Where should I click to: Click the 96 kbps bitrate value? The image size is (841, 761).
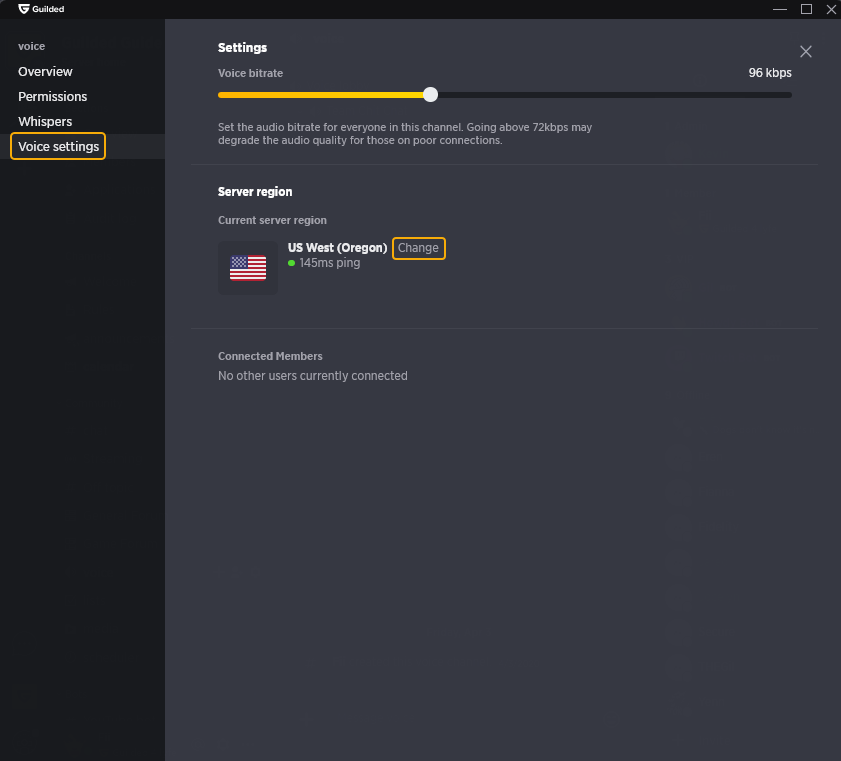pyautogui.click(x=770, y=73)
